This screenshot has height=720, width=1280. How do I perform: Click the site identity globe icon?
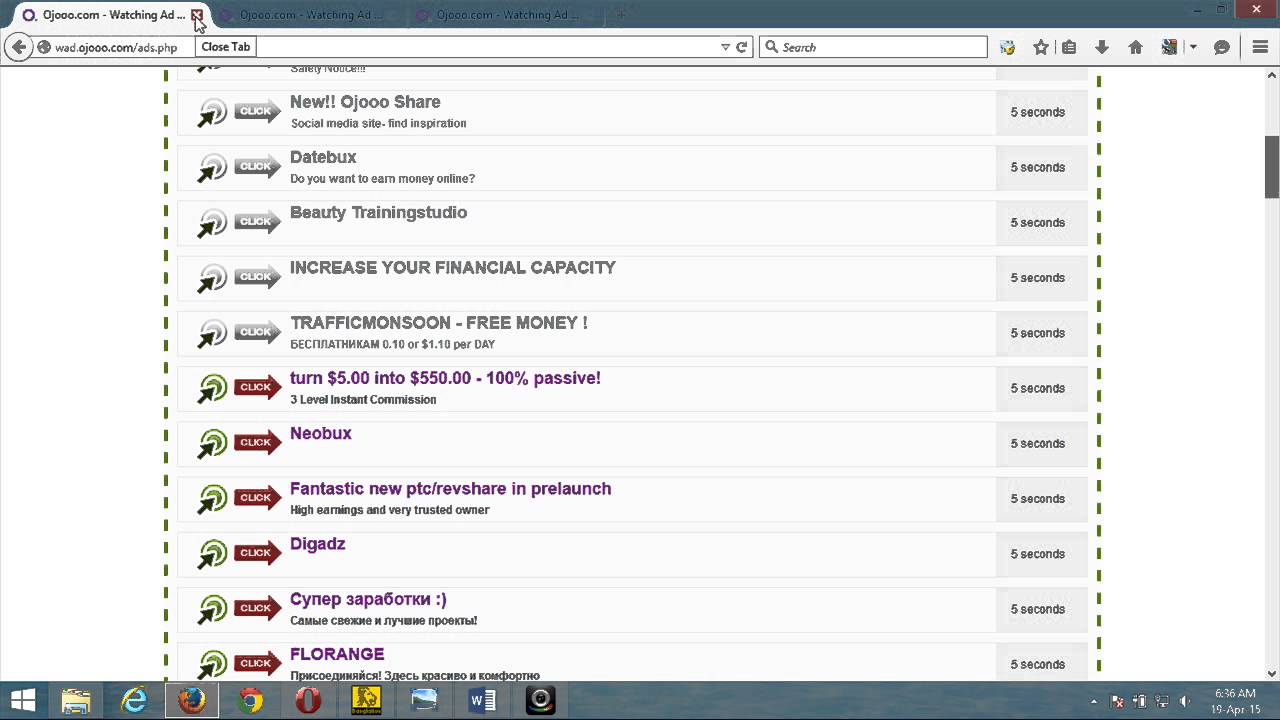coord(44,47)
